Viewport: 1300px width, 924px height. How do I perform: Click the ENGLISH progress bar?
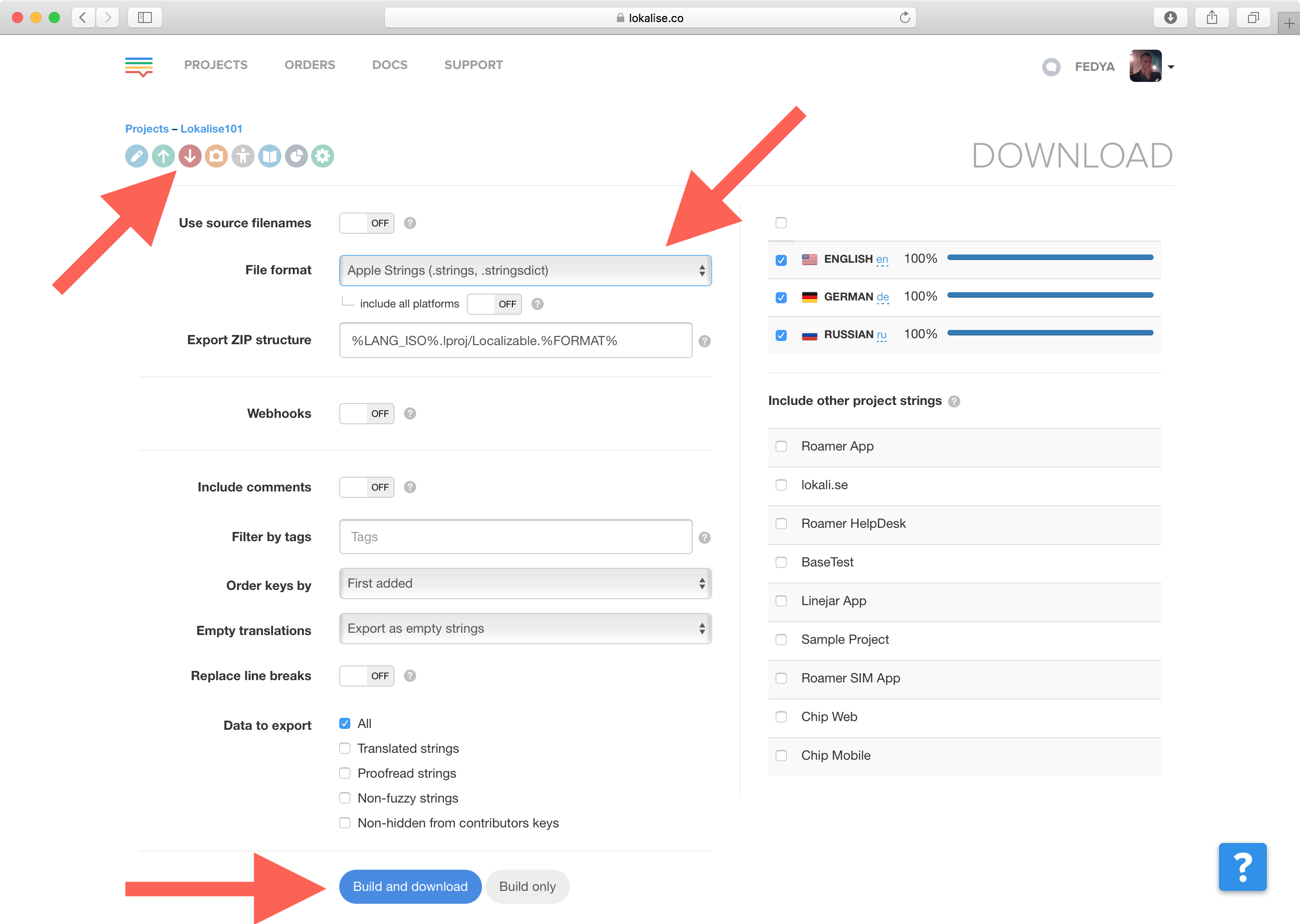point(1050,258)
